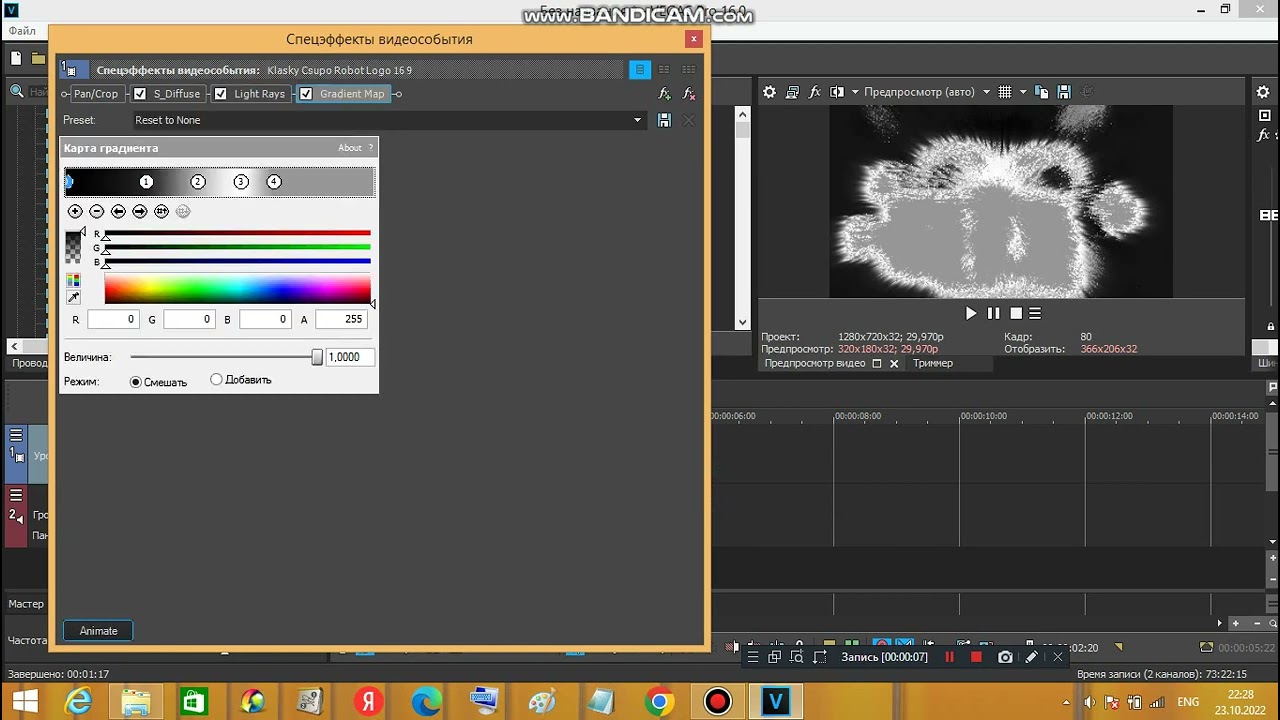Pause the video preview

993,313
